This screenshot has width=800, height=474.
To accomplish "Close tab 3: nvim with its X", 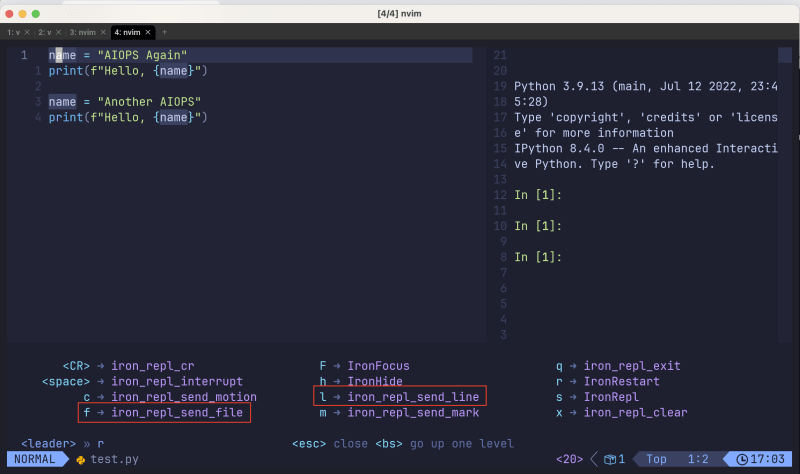I will click(103, 32).
